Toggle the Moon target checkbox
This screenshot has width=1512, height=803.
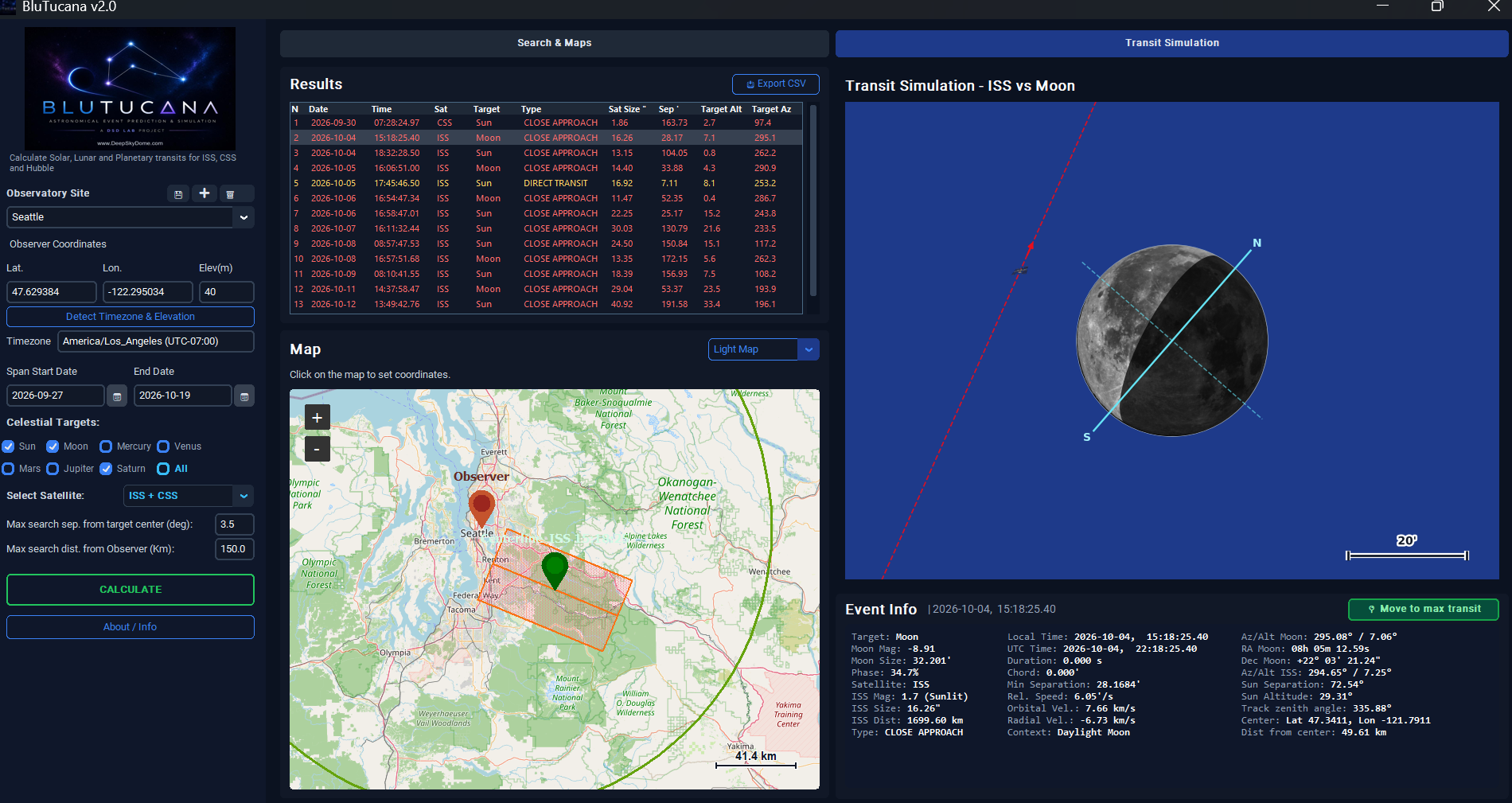coord(53,446)
